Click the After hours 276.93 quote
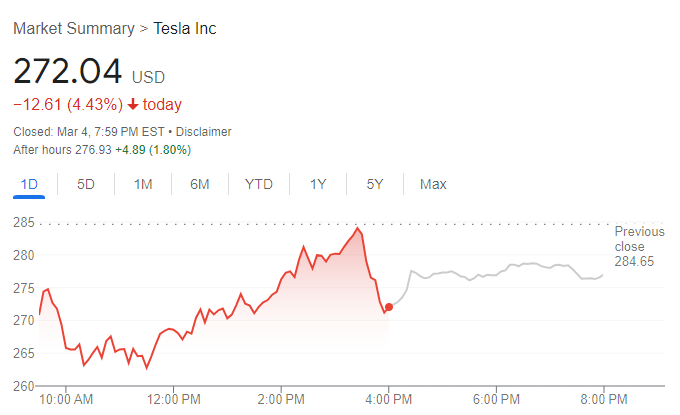Screen dimensions: 680x415 (x=102, y=150)
